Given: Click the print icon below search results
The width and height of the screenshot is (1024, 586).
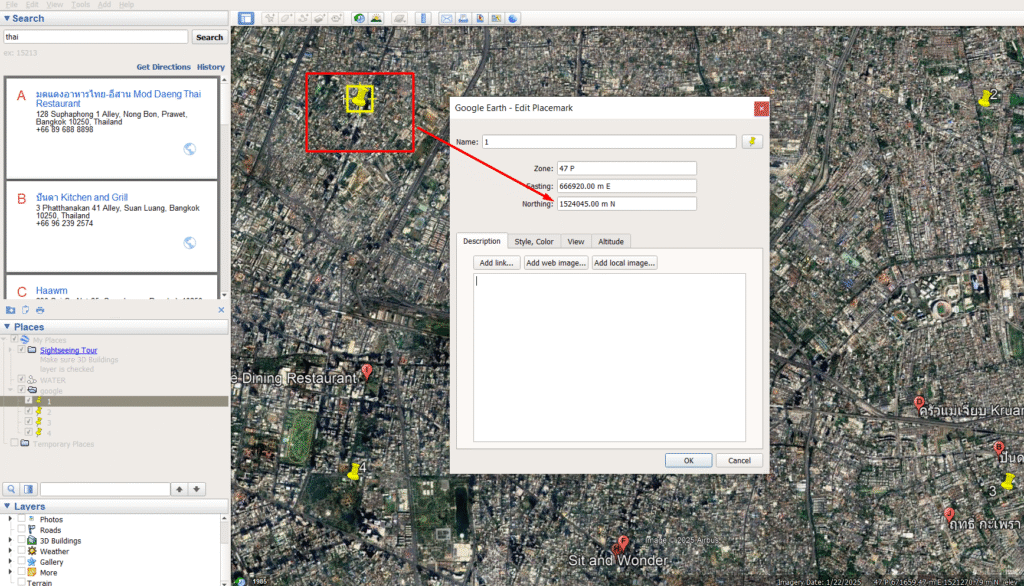Looking at the screenshot, I should (40, 310).
